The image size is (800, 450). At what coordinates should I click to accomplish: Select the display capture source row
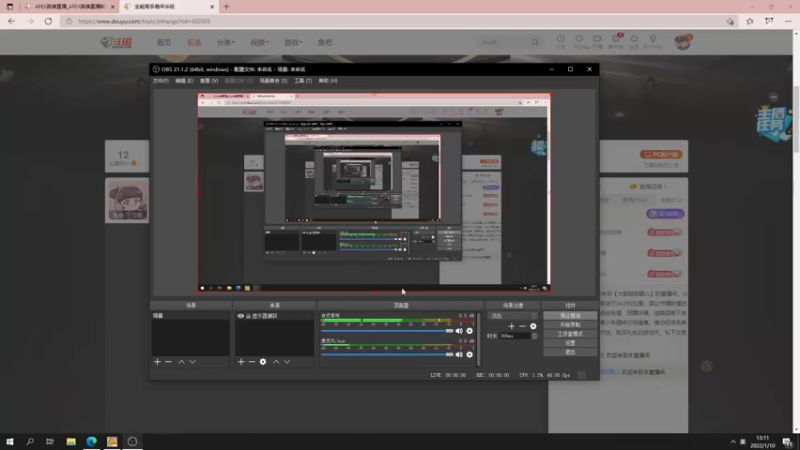click(x=274, y=316)
